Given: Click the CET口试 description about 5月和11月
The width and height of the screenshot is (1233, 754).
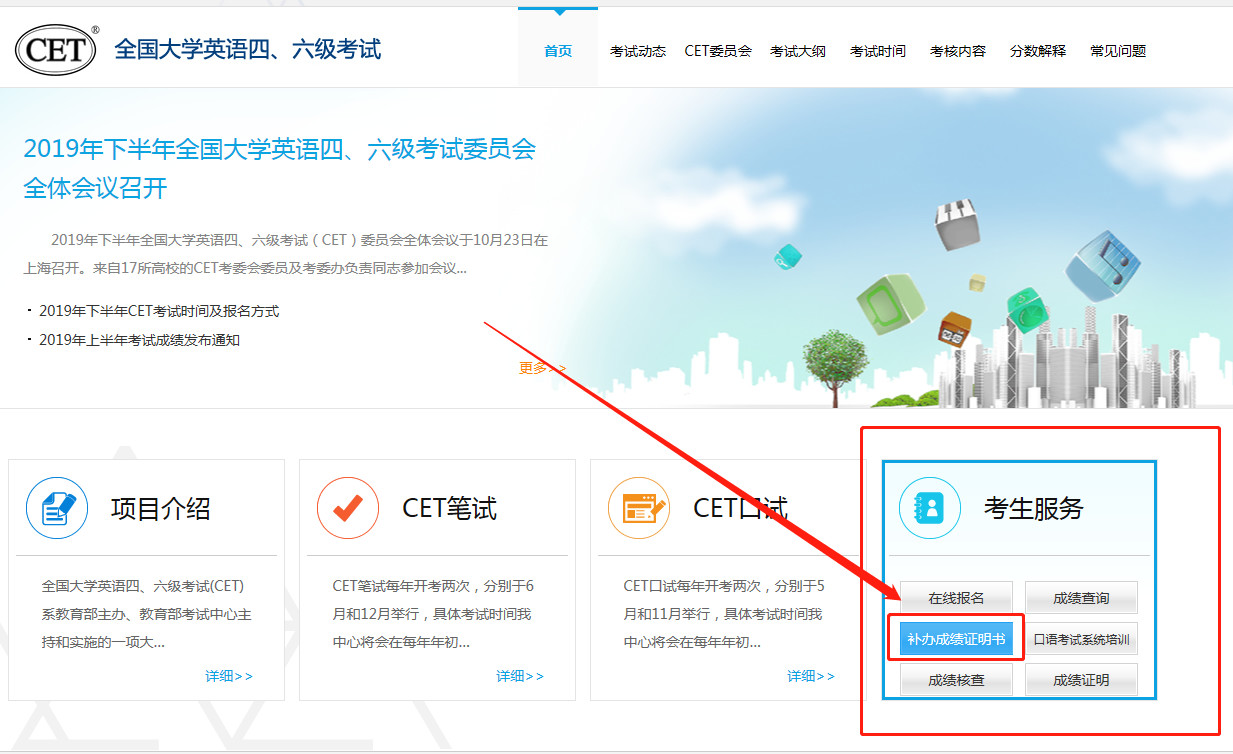Looking at the screenshot, I should (x=724, y=614).
